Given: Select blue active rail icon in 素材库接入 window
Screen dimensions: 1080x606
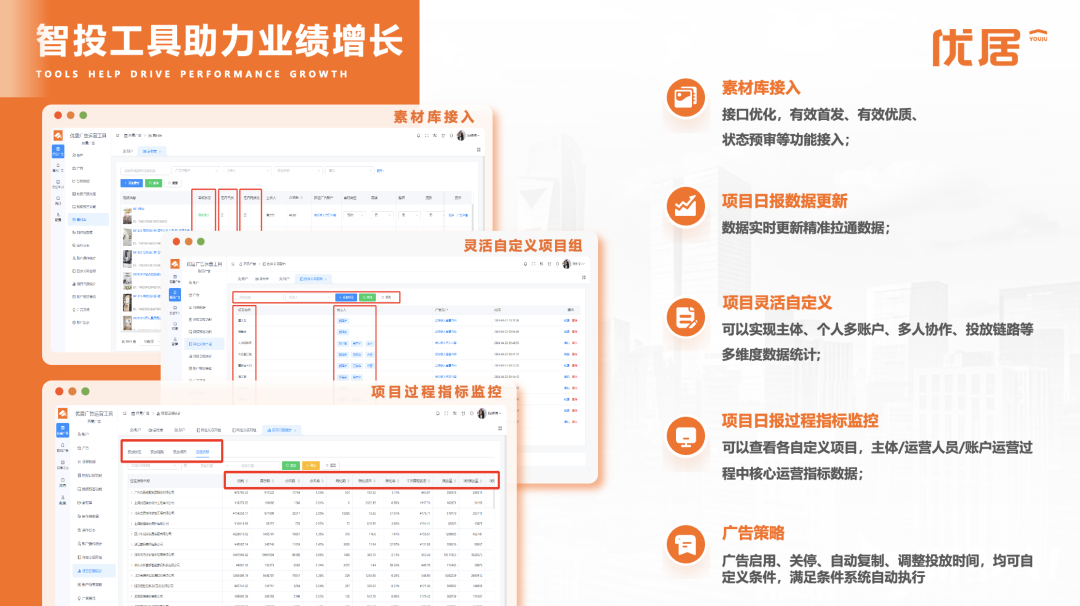Looking at the screenshot, I should (x=58, y=151).
